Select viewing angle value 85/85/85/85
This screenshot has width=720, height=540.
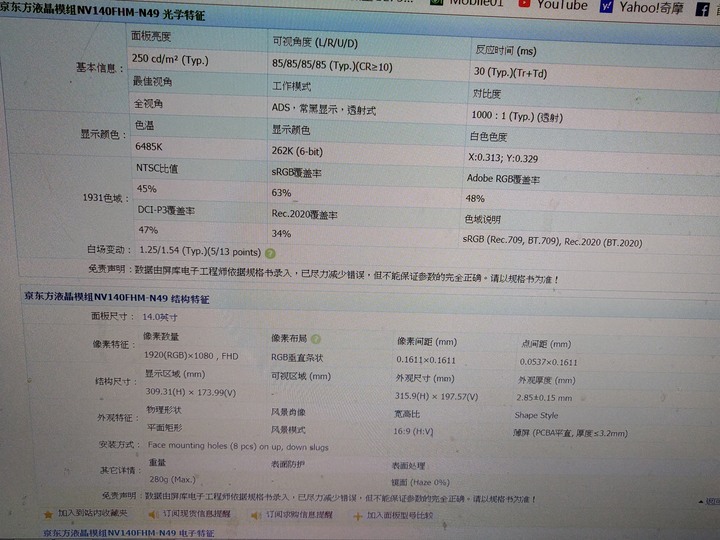tap(332, 66)
